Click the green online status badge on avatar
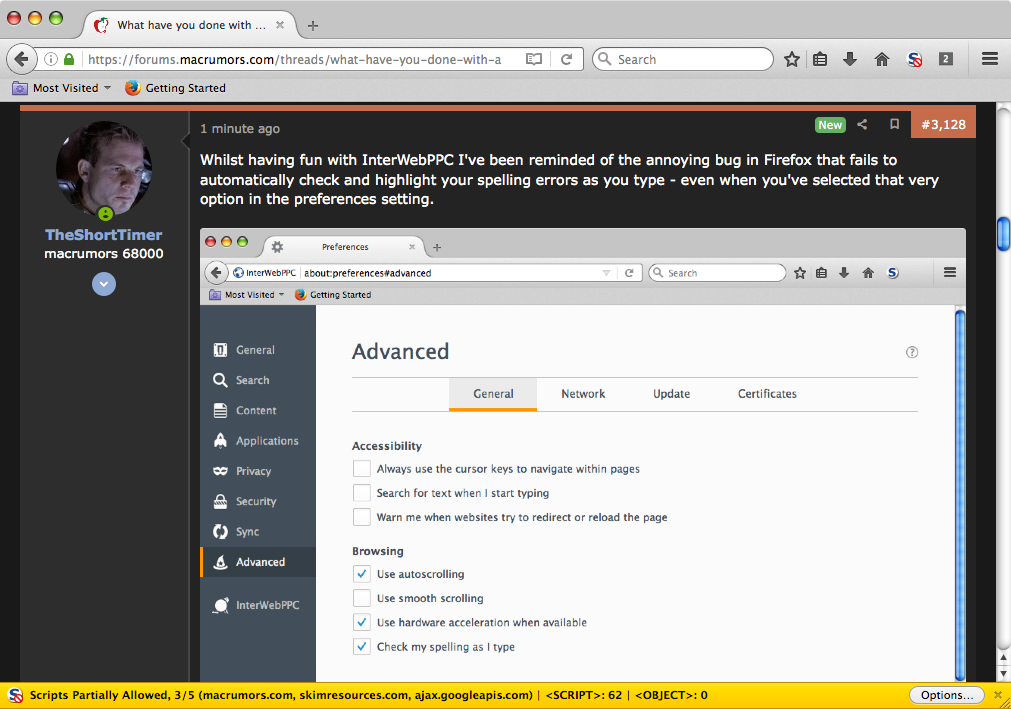The height and width of the screenshot is (709, 1011). tap(105, 213)
